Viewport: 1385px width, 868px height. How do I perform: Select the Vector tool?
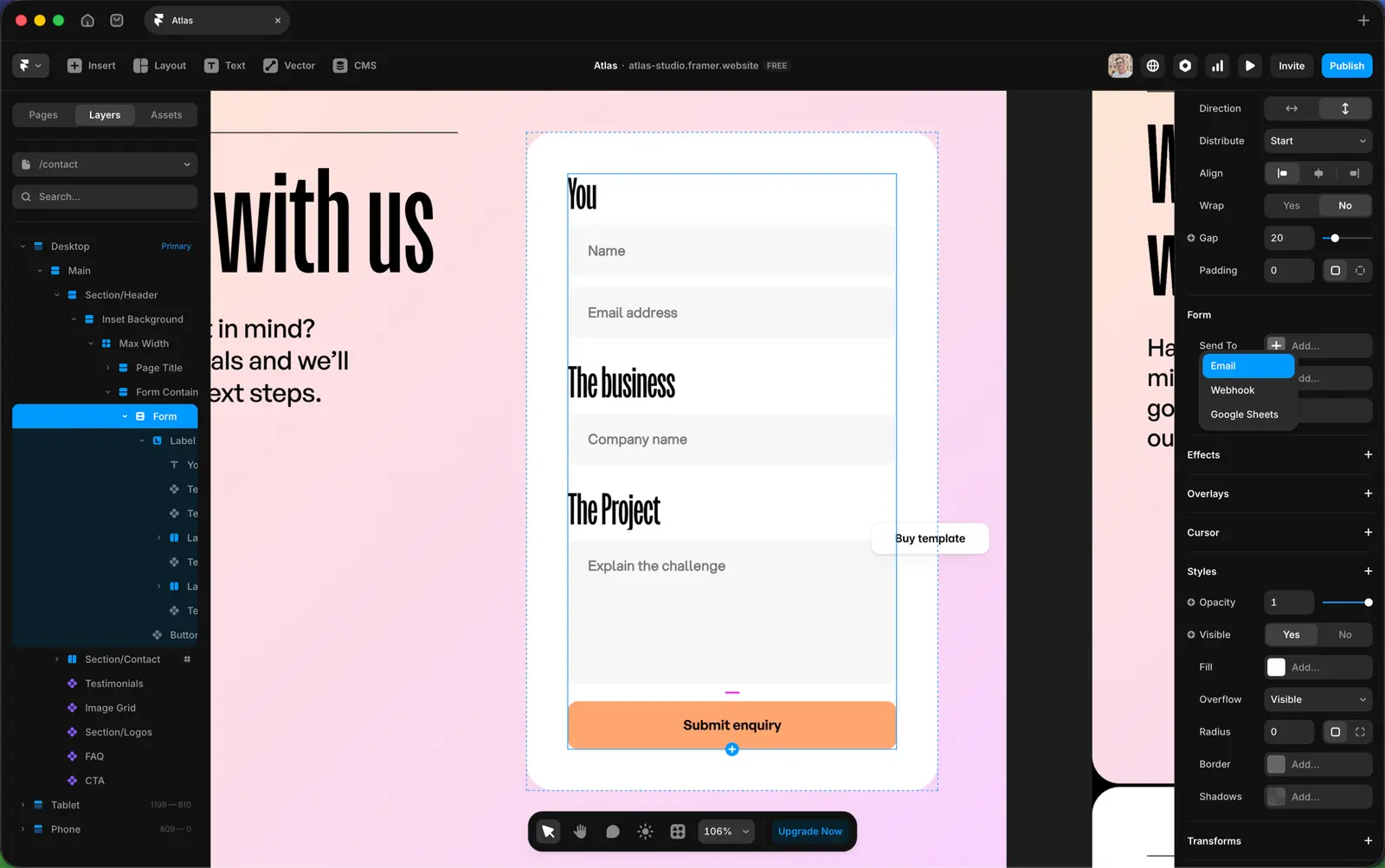click(x=289, y=66)
